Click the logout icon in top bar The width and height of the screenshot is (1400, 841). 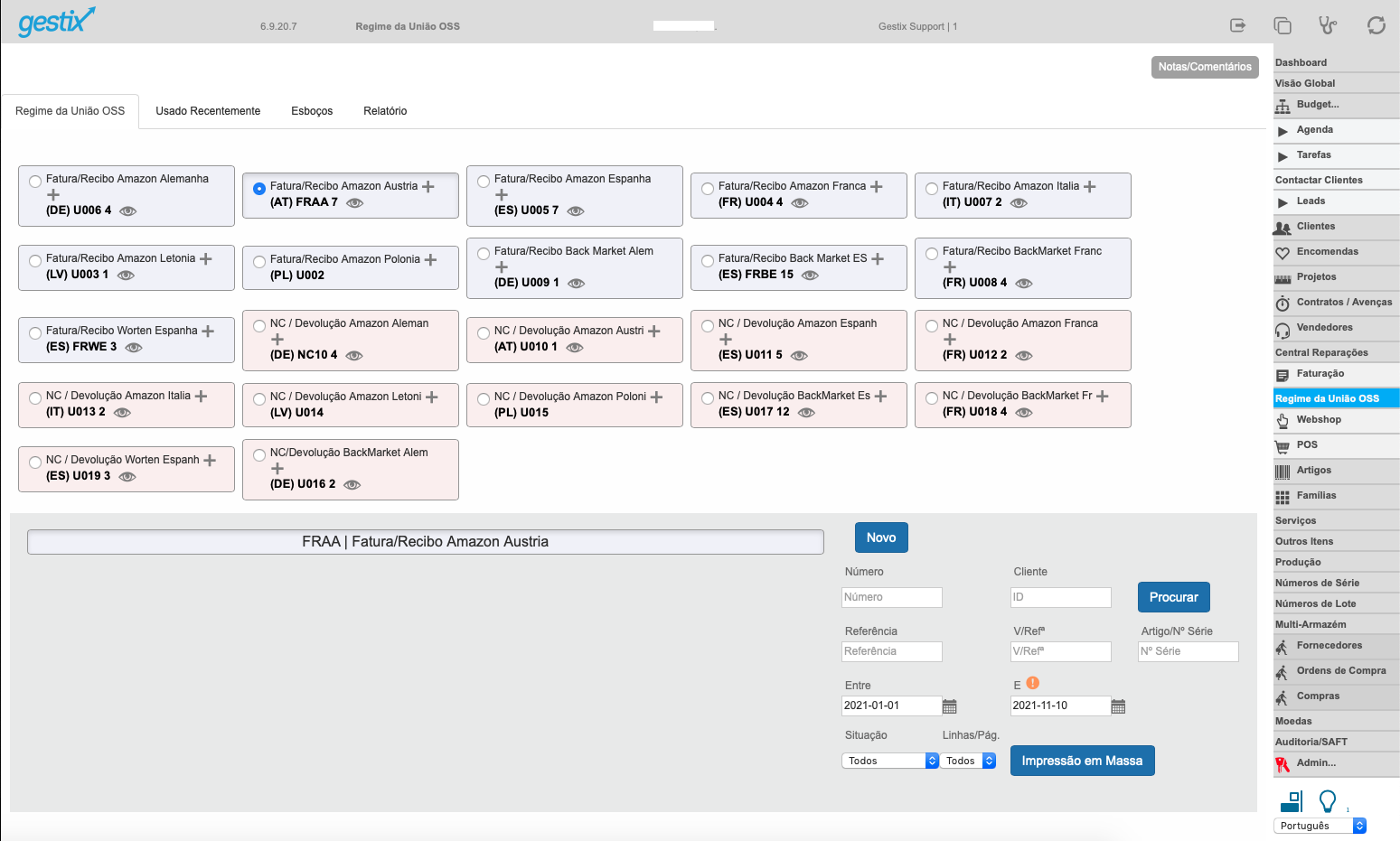pyautogui.click(x=1238, y=25)
